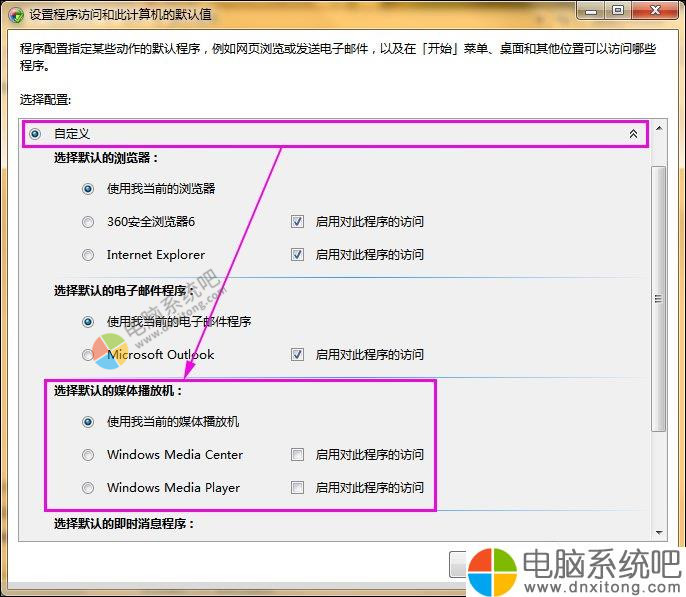Uncheck access checkbox for 360安全浏览器6
This screenshot has height=597, width=686.
[x=297, y=221]
